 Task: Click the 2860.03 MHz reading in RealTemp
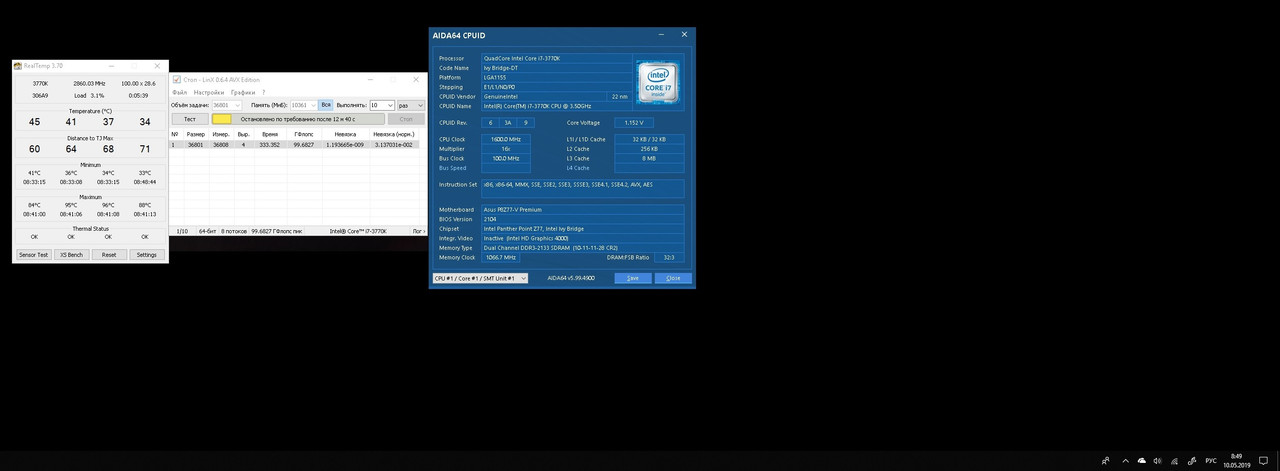(90, 83)
